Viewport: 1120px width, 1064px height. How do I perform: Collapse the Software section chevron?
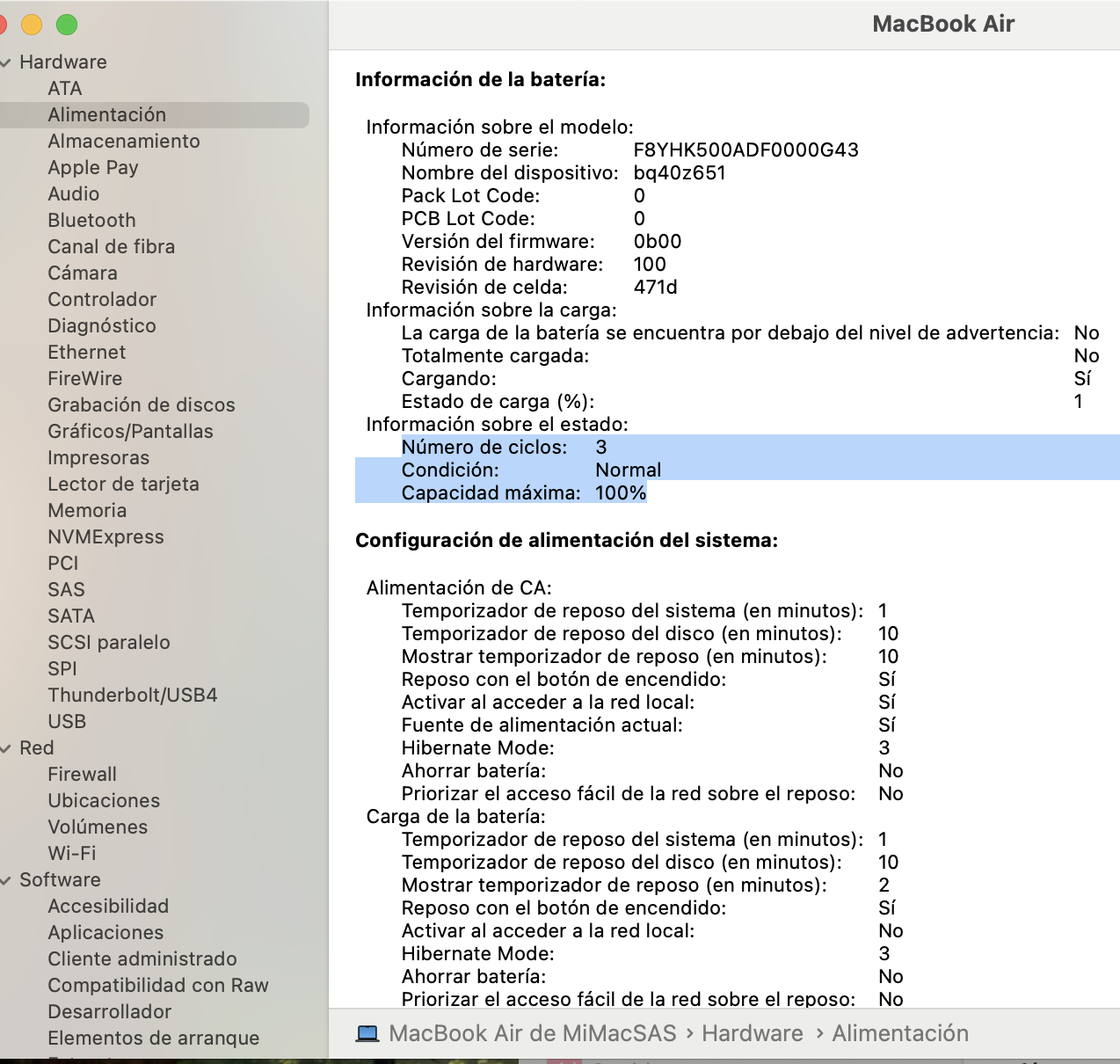click(x=6, y=880)
